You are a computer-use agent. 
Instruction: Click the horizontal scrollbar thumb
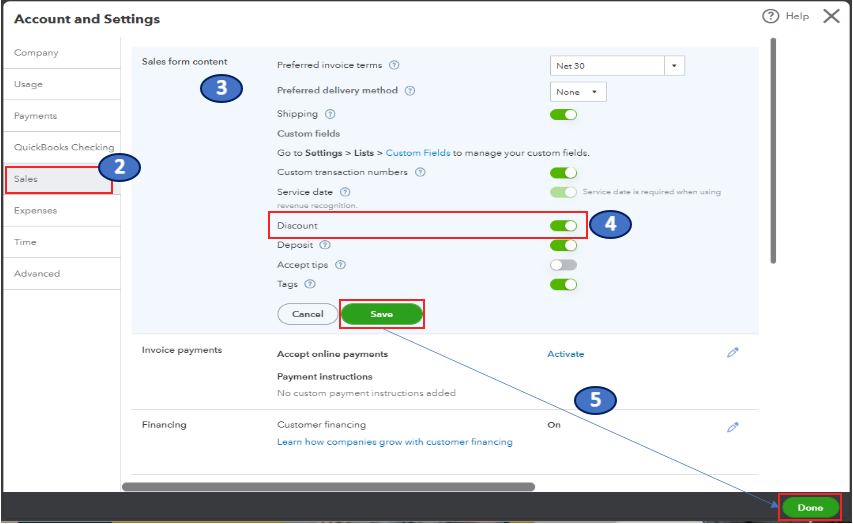pyautogui.click(x=329, y=486)
